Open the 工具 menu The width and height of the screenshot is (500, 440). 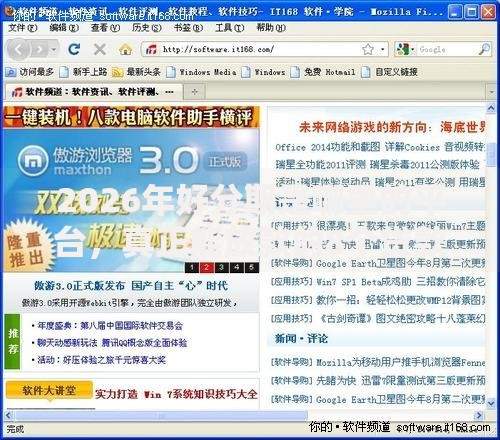coord(229,28)
